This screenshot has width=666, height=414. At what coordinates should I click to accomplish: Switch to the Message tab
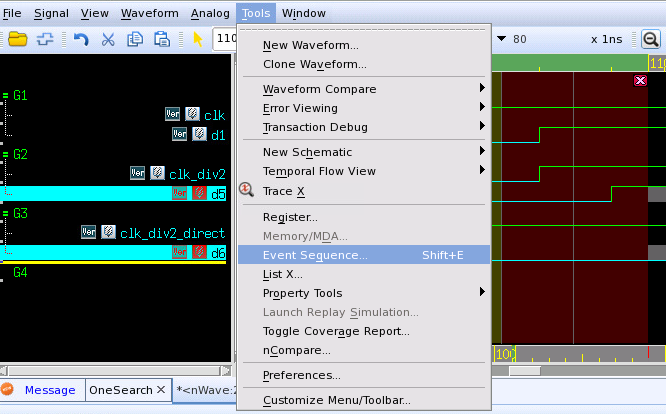(x=50, y=390)
